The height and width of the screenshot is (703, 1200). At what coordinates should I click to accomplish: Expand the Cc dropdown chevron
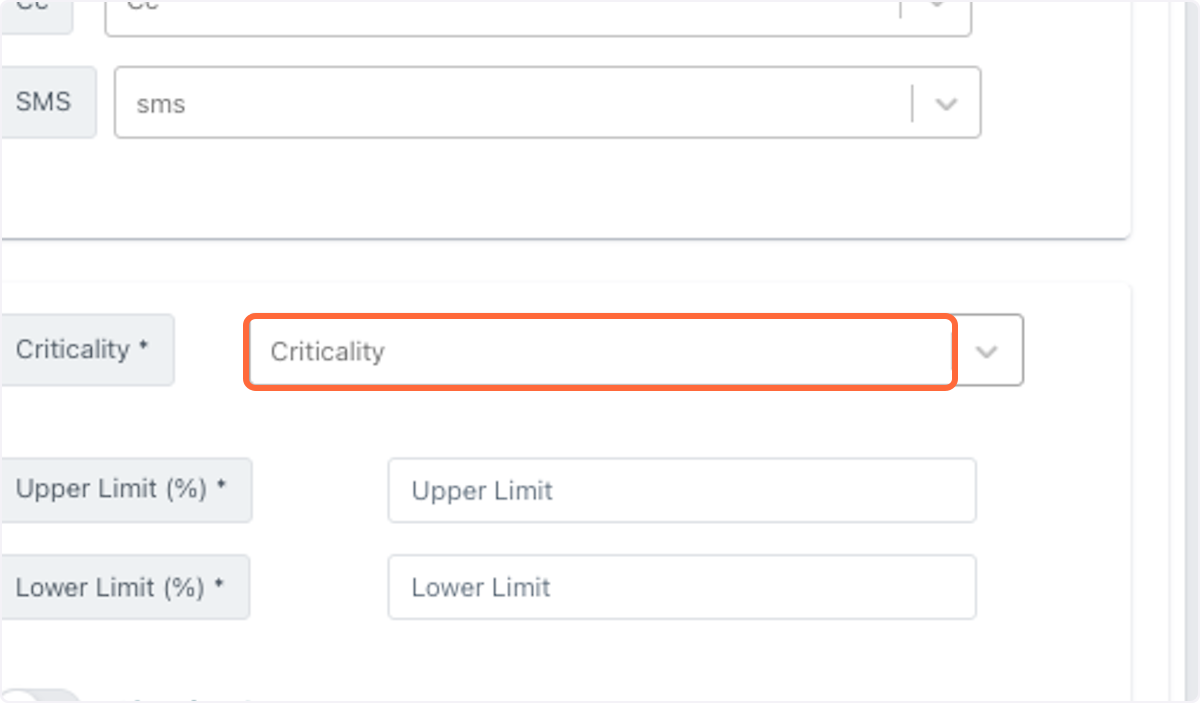click(937, 6)
